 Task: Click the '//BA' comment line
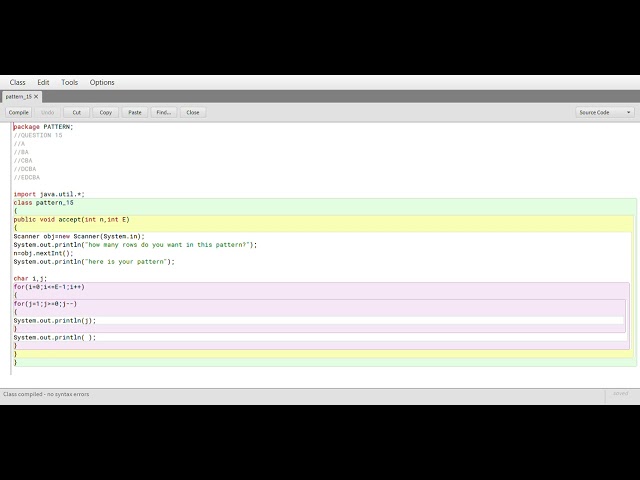(x=21, y=152)
